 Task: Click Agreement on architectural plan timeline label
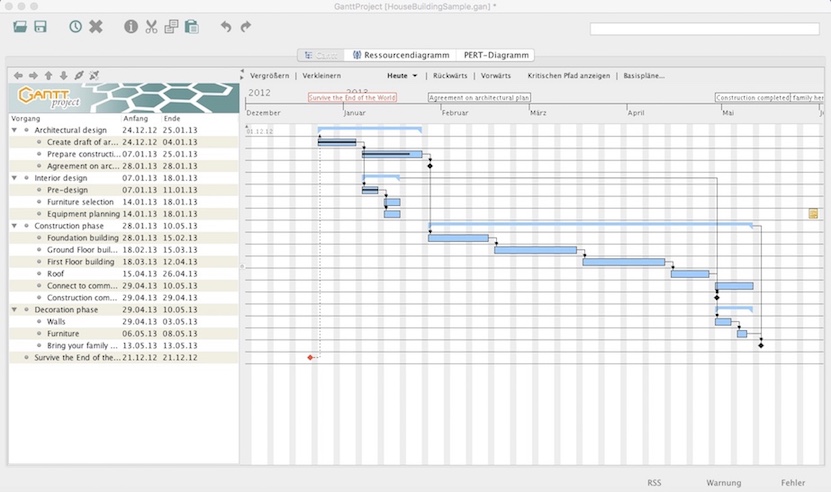point(479,98)
